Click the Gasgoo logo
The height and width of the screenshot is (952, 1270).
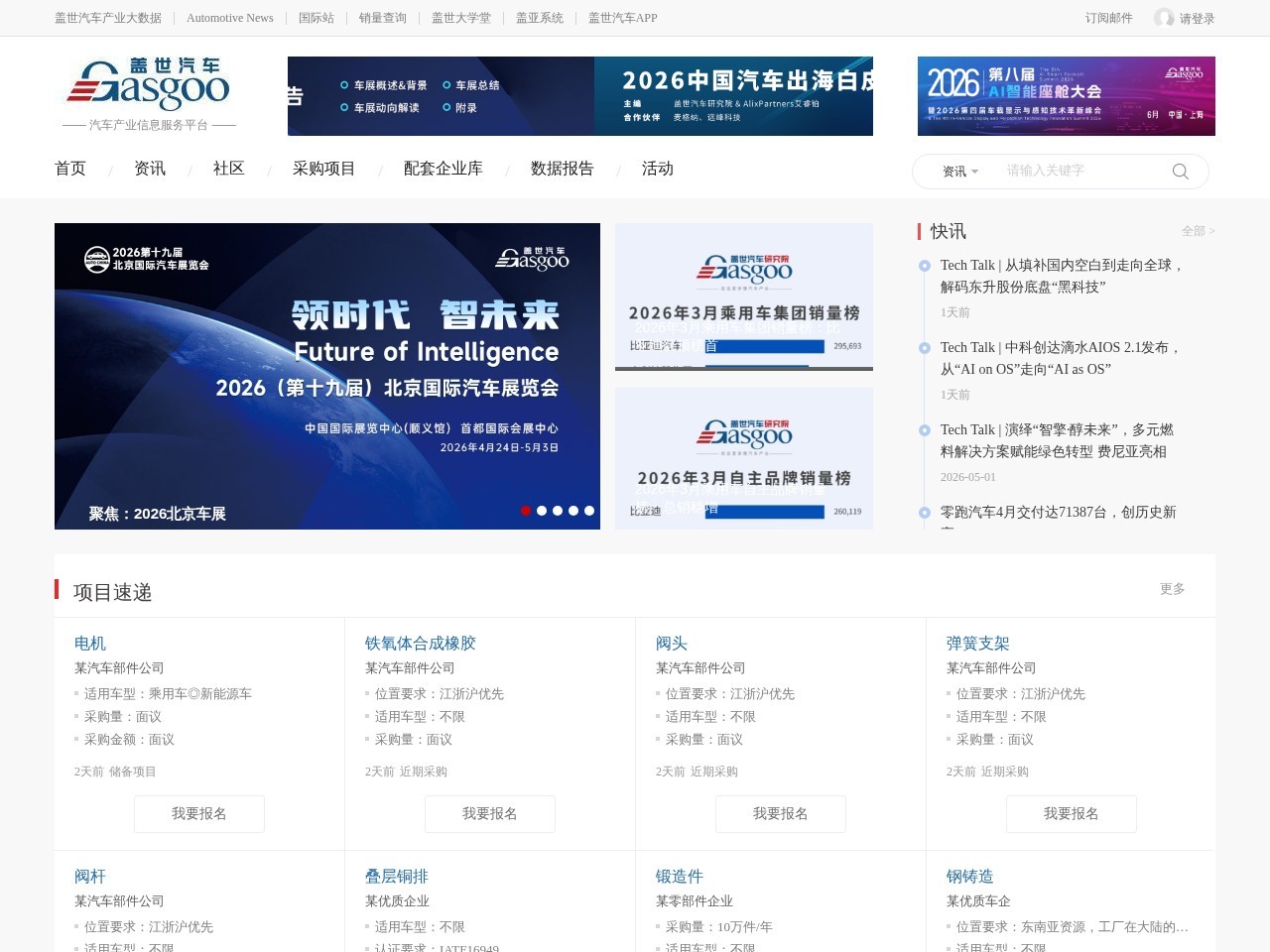149,85
